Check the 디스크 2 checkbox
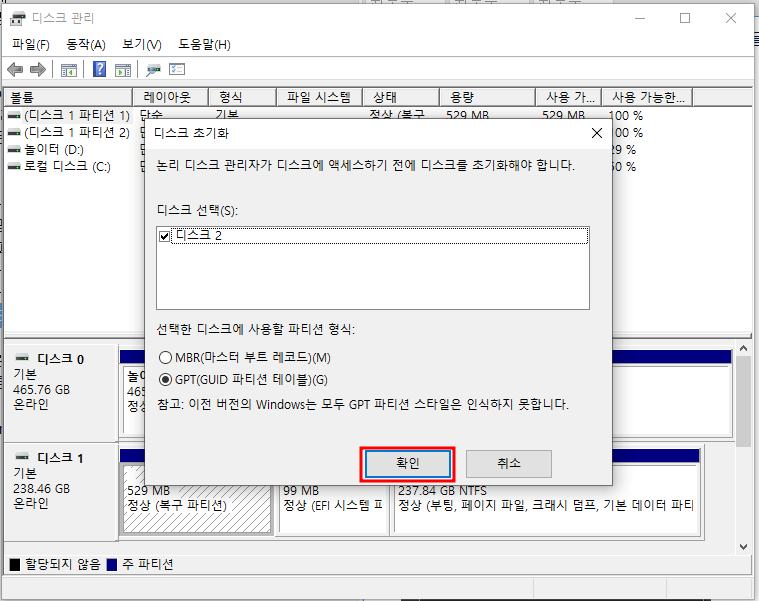The image size is (759, 601). [x=165, y=236]
